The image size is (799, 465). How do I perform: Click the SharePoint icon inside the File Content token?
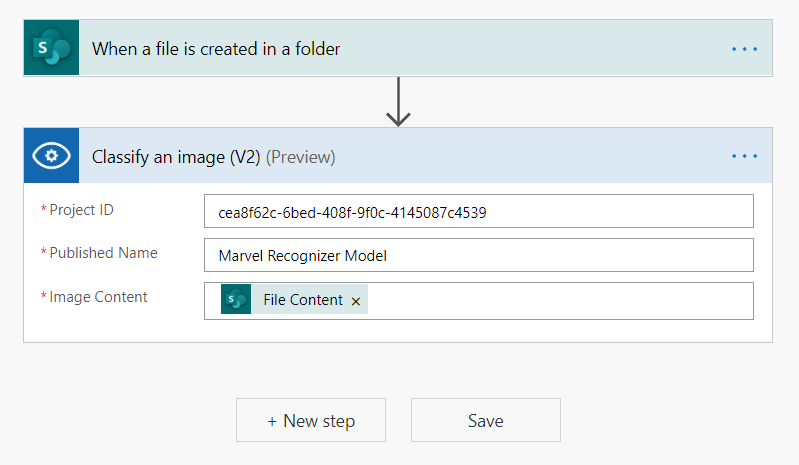(236, 300)
